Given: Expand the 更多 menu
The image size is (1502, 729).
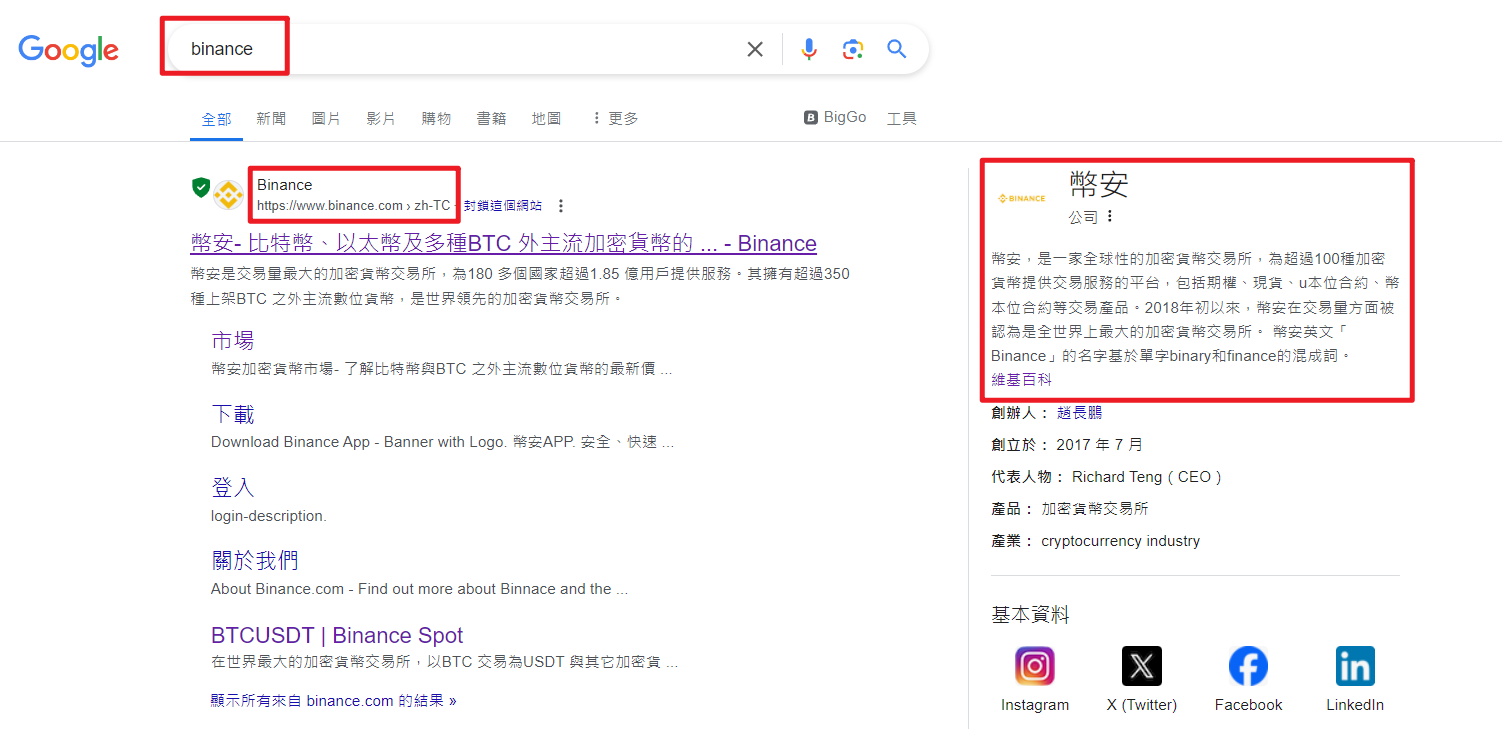Looking at the screenshot, I should click(615, 119).
